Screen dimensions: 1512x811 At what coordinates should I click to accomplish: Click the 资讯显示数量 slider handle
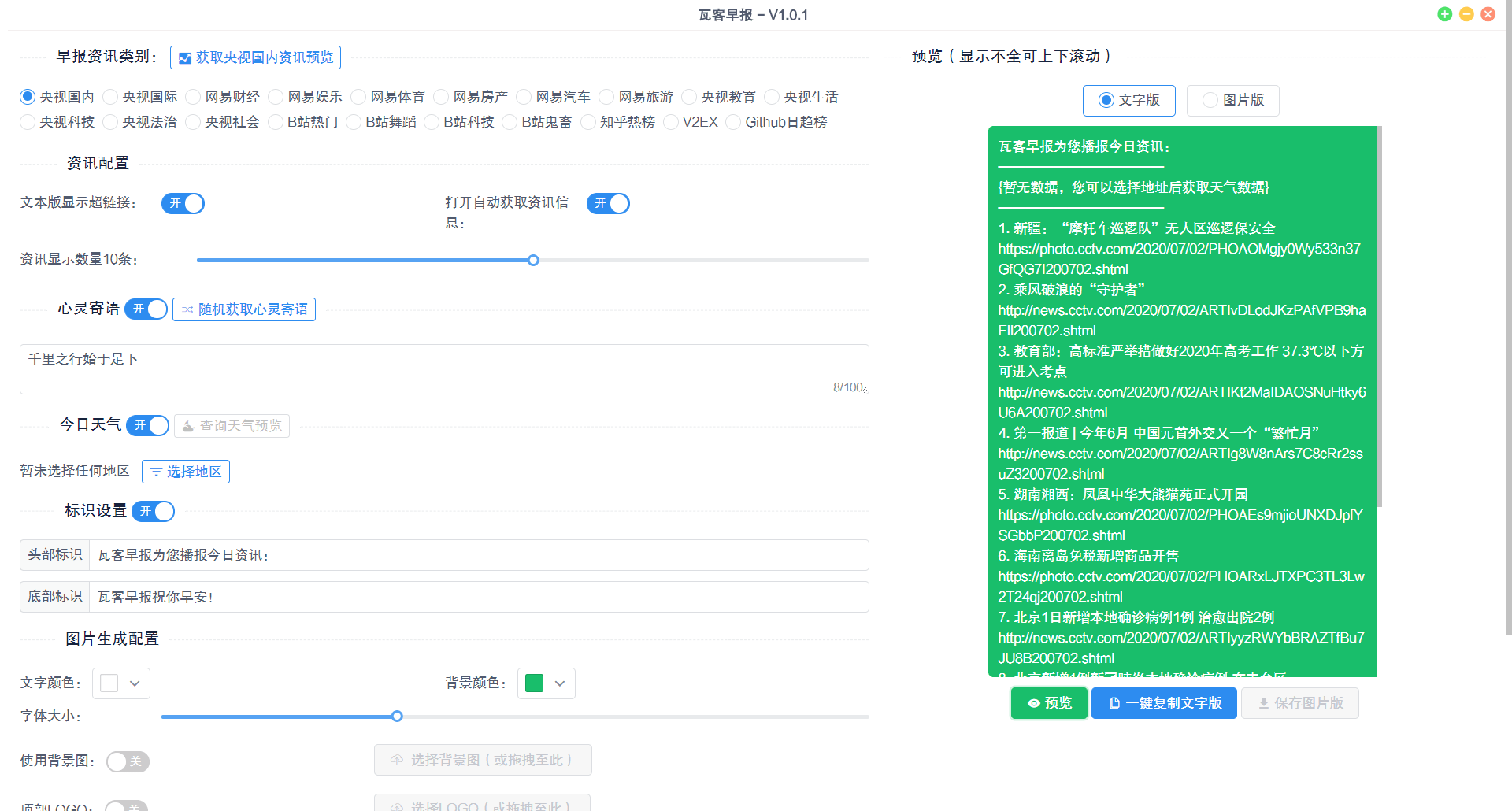[533, 260]
